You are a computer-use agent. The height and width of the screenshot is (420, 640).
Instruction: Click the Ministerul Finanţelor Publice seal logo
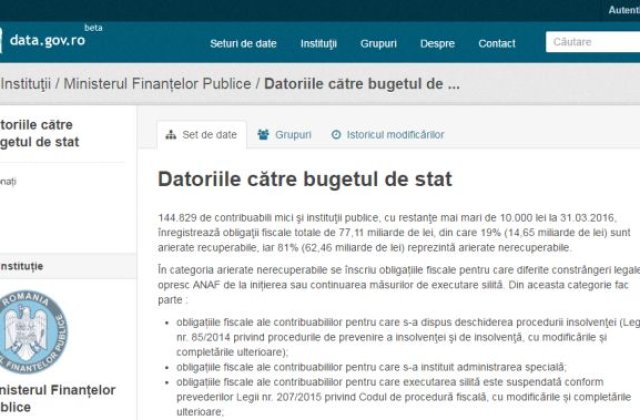pos(33,331)
